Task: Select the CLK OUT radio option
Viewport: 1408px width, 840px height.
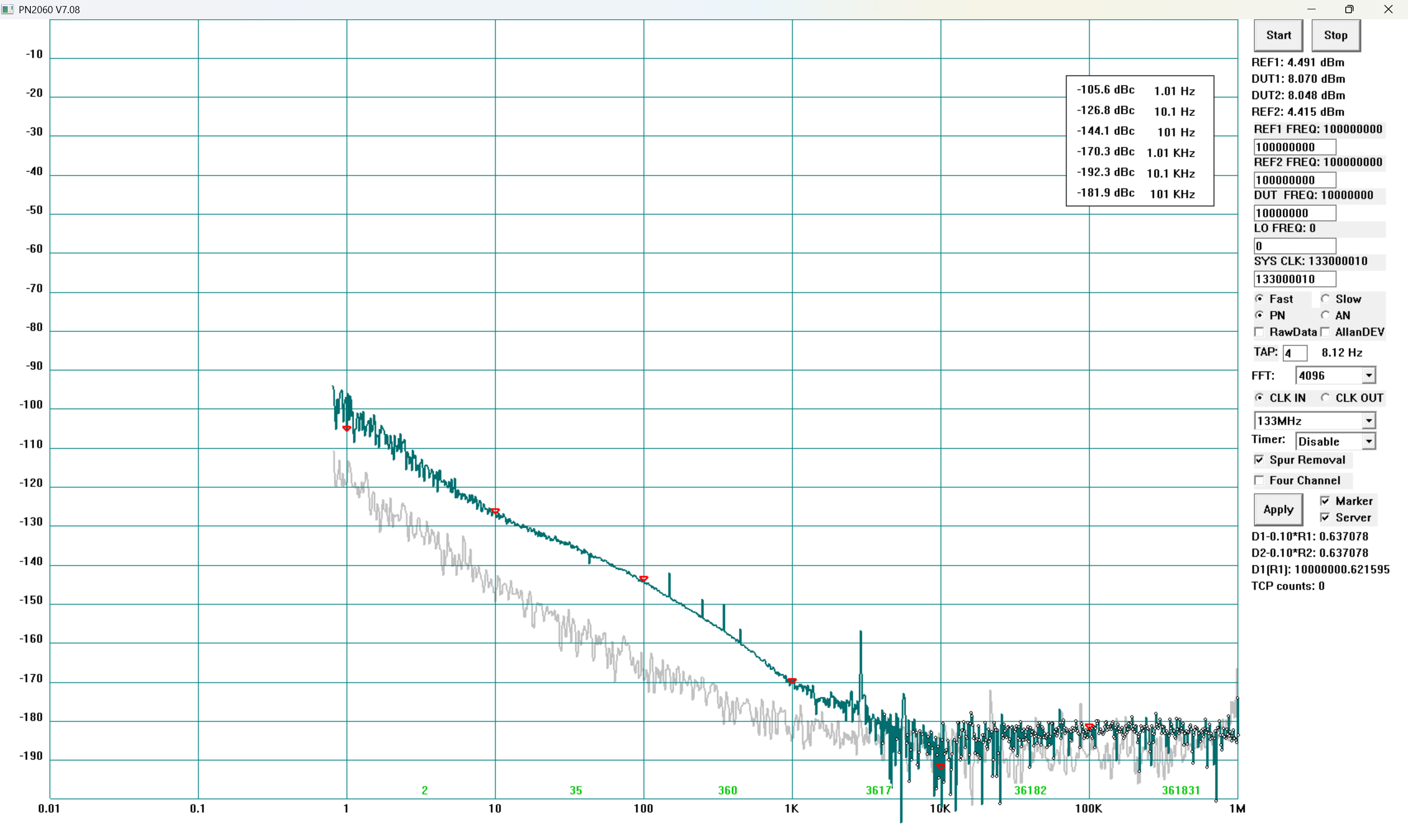Action: tap(1325, 398)
